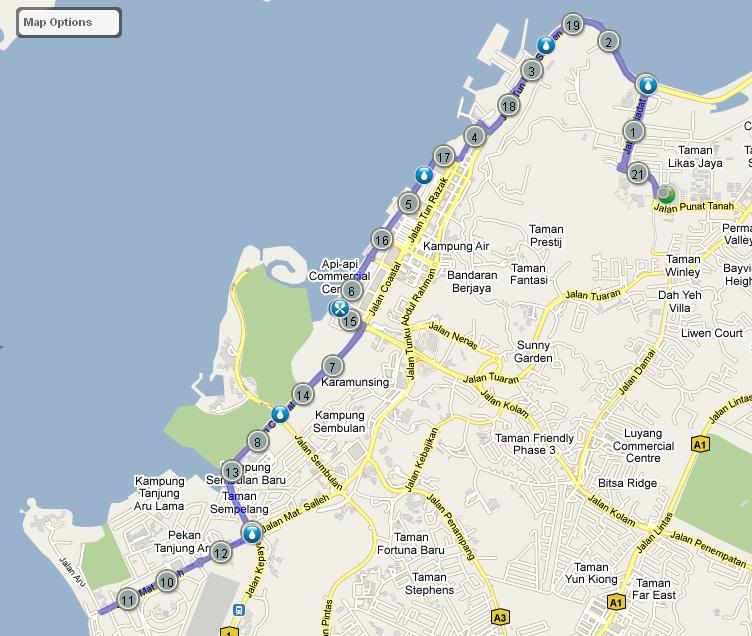Click the Taman Far East label

[x=654, y=589]
